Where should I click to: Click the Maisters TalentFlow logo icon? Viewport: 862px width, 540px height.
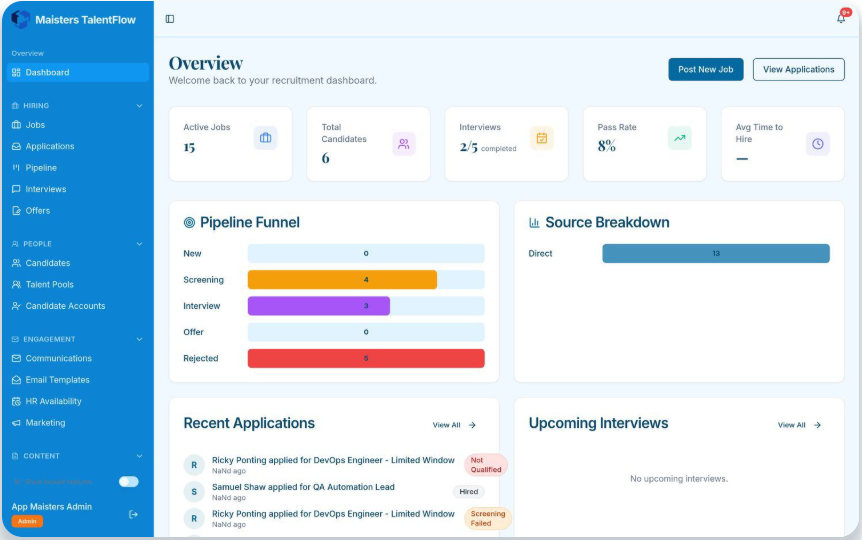pyautogui.click(x=21, y=19)
